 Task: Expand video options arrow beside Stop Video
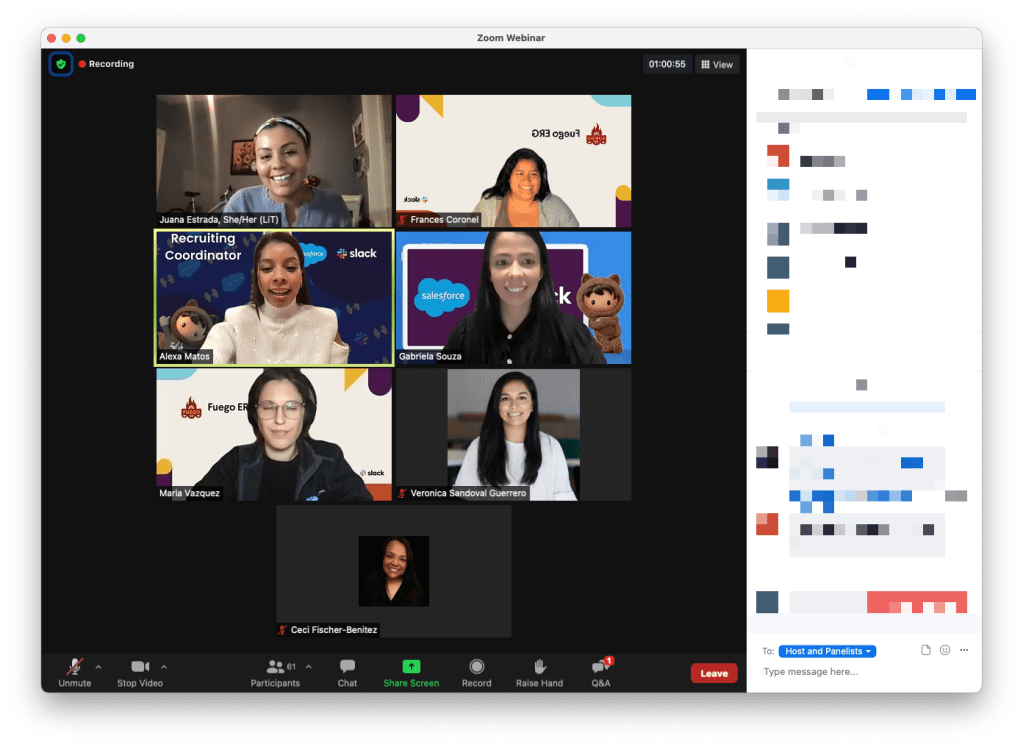(164, 666)
